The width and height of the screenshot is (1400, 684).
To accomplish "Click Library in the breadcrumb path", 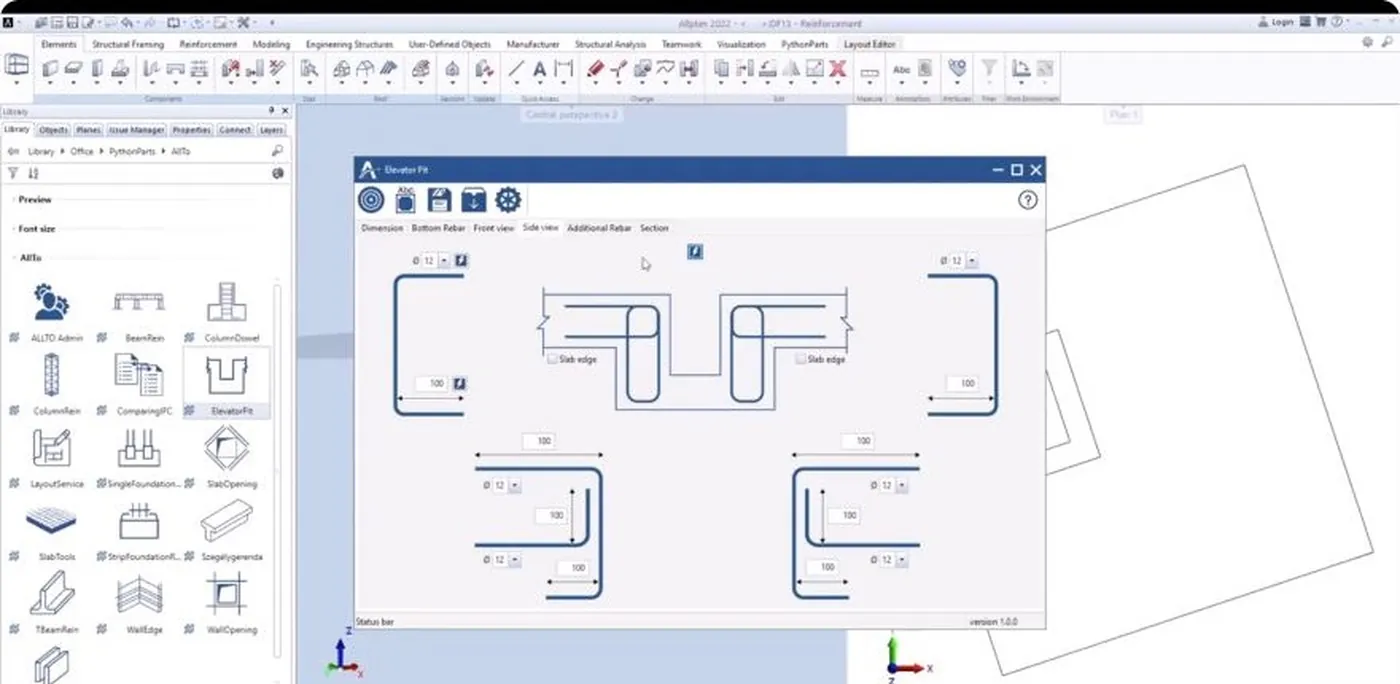I will pyautogui.click(x=41, y=151).
